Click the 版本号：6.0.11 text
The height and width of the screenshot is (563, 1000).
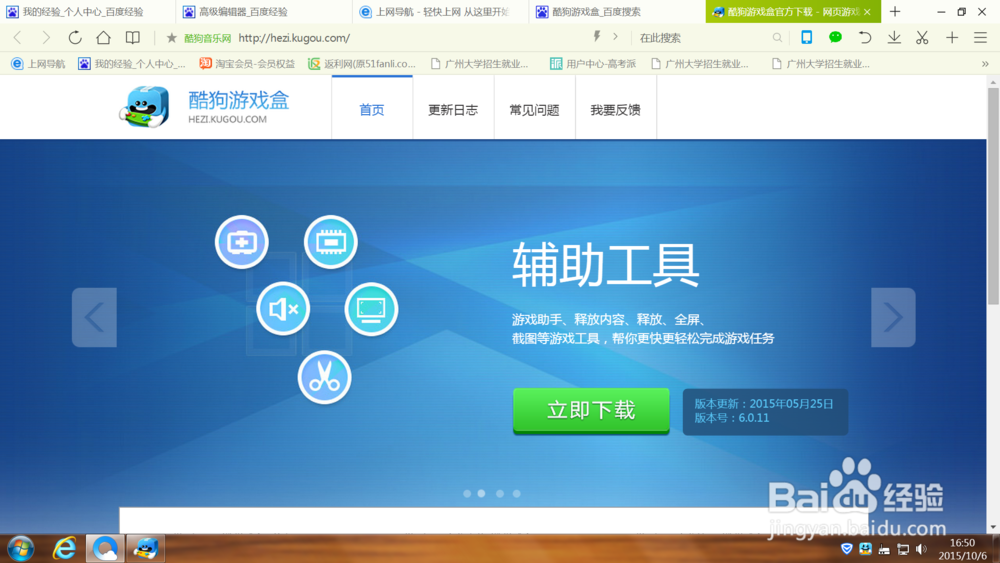[x=732, y=418]
